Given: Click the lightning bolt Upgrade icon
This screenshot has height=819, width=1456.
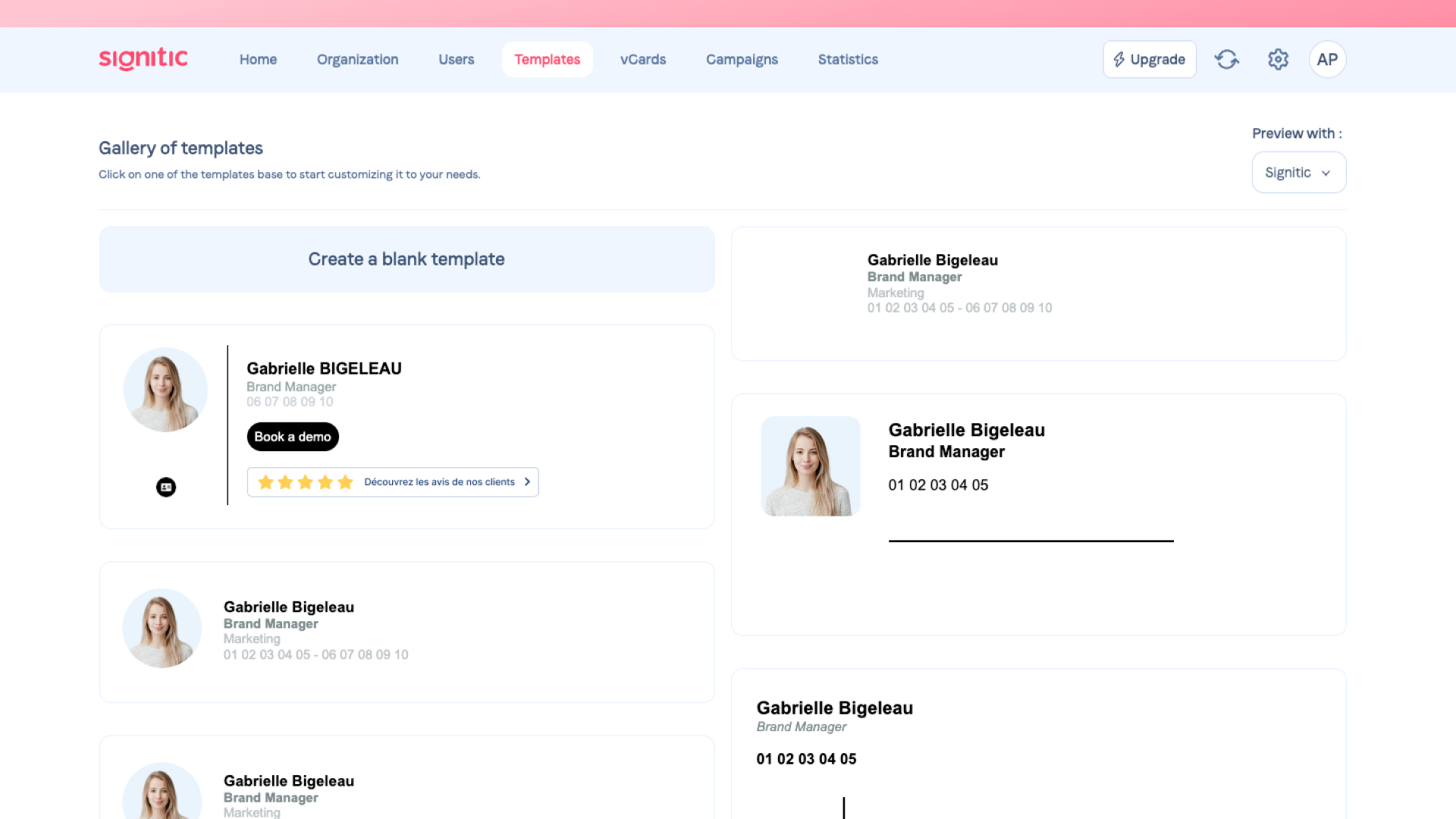Looking at the screenshot, I should (x=1119, y=59).
